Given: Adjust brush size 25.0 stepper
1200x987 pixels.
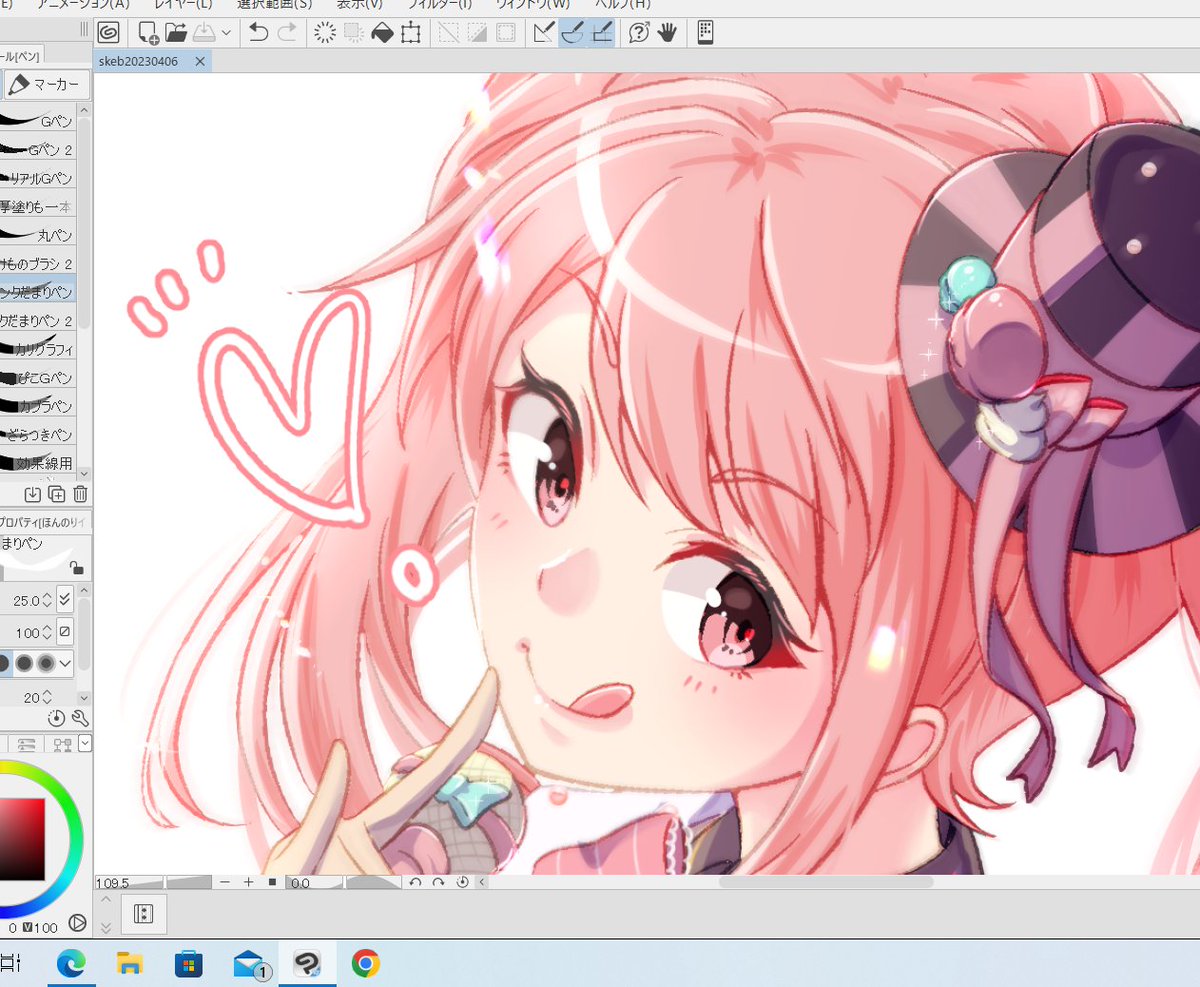Looking at the screenshot, I should click(47, 600).
